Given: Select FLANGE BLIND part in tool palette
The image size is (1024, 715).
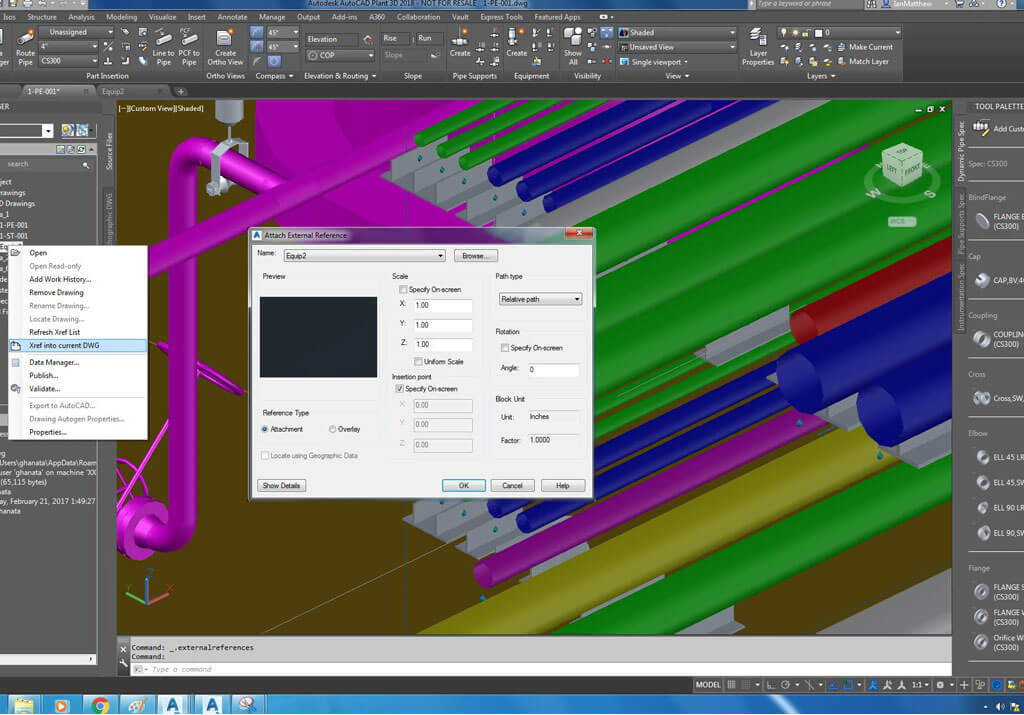Looking at the screenshot, I should 982,221.
